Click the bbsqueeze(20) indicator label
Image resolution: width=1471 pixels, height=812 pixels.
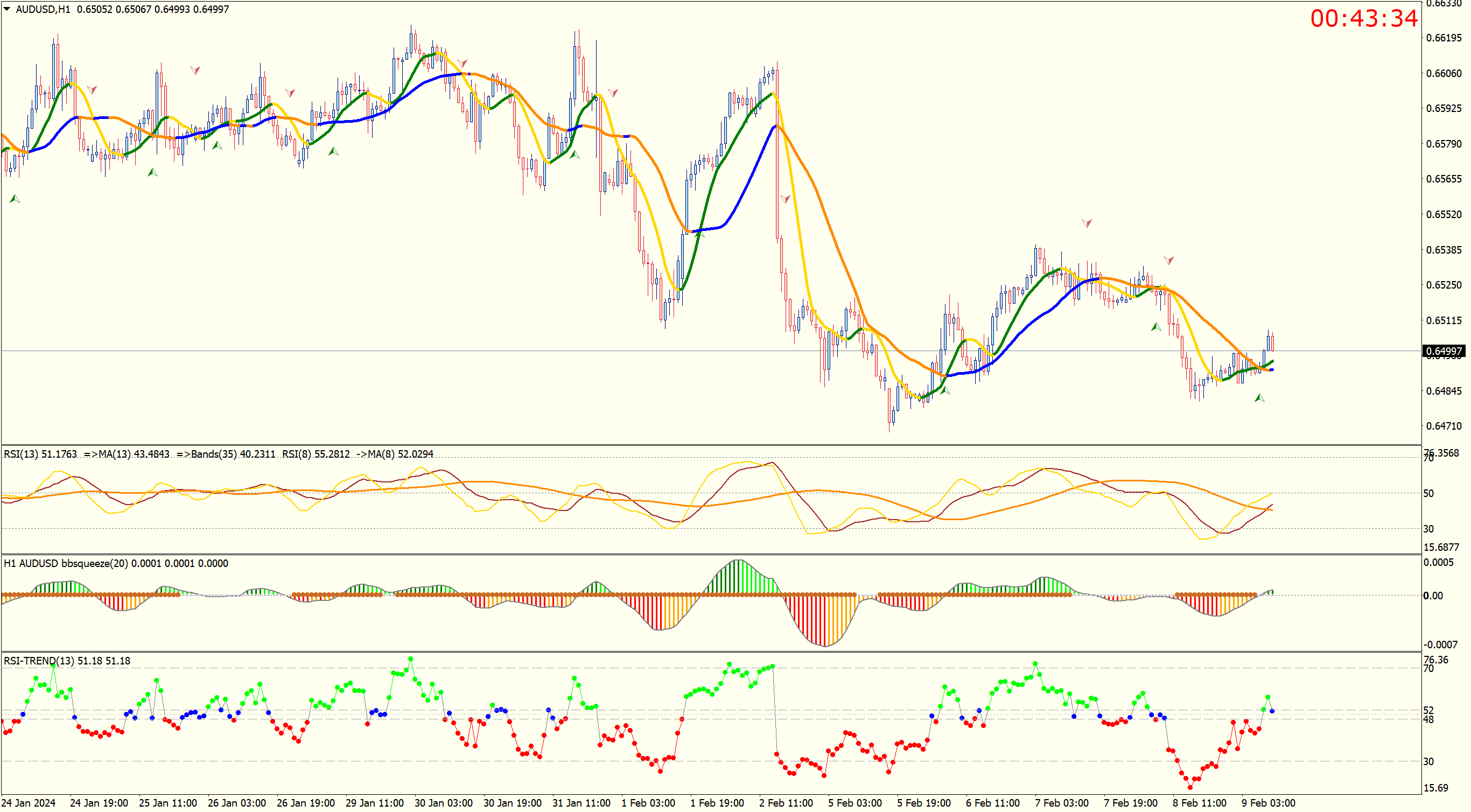point(96,564)
